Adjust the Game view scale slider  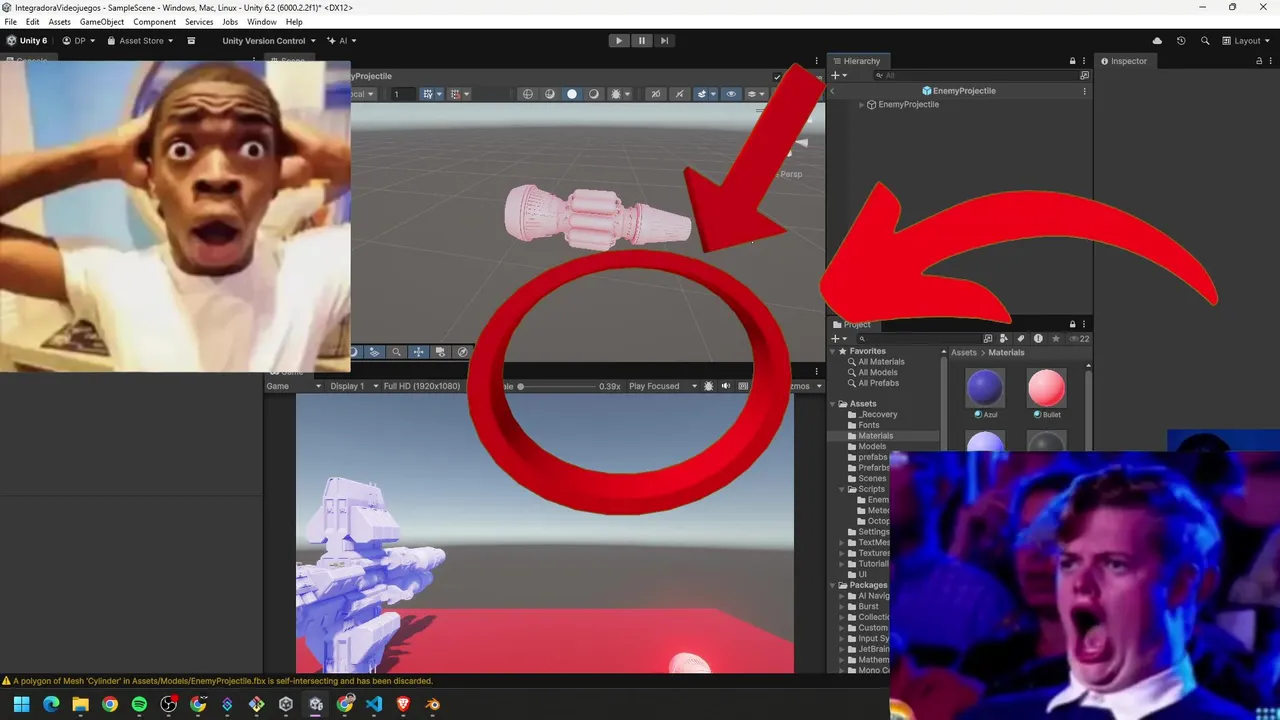tap(556, 386)
